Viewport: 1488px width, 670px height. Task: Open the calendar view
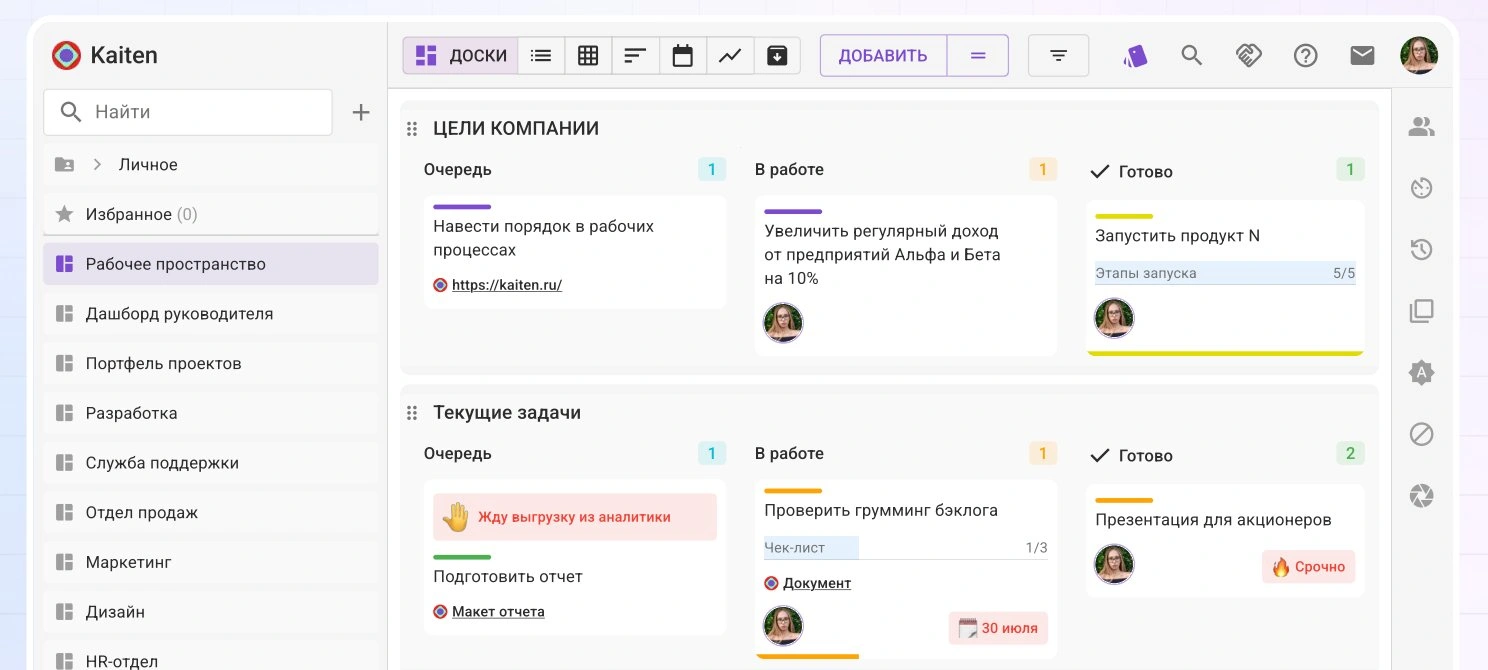point(683,55)
